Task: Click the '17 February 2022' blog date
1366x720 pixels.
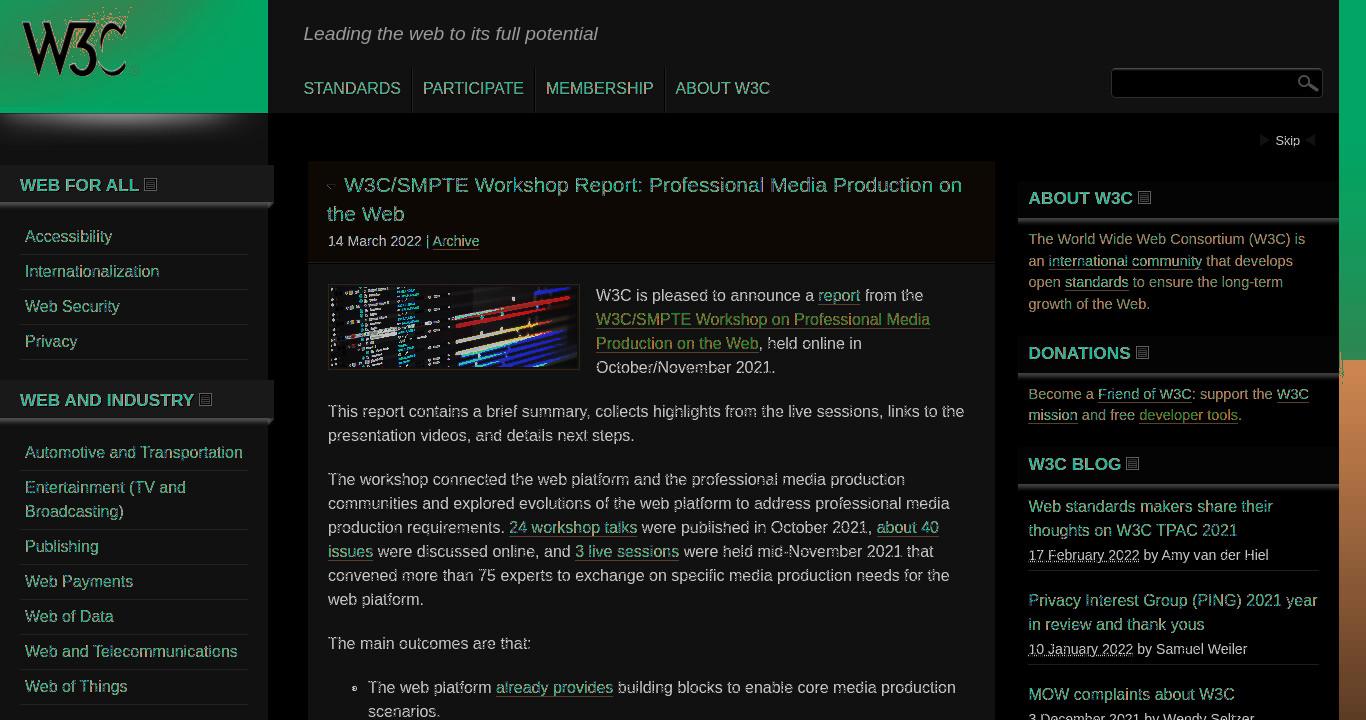Action: 1083,555
